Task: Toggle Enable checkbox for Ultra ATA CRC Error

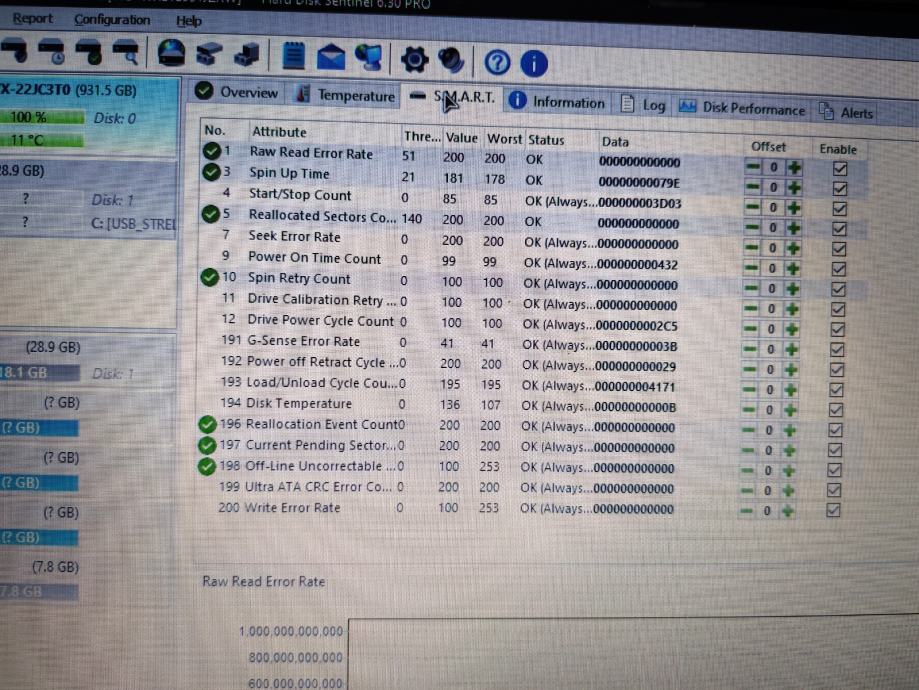Action: click(x=835, y=490)
